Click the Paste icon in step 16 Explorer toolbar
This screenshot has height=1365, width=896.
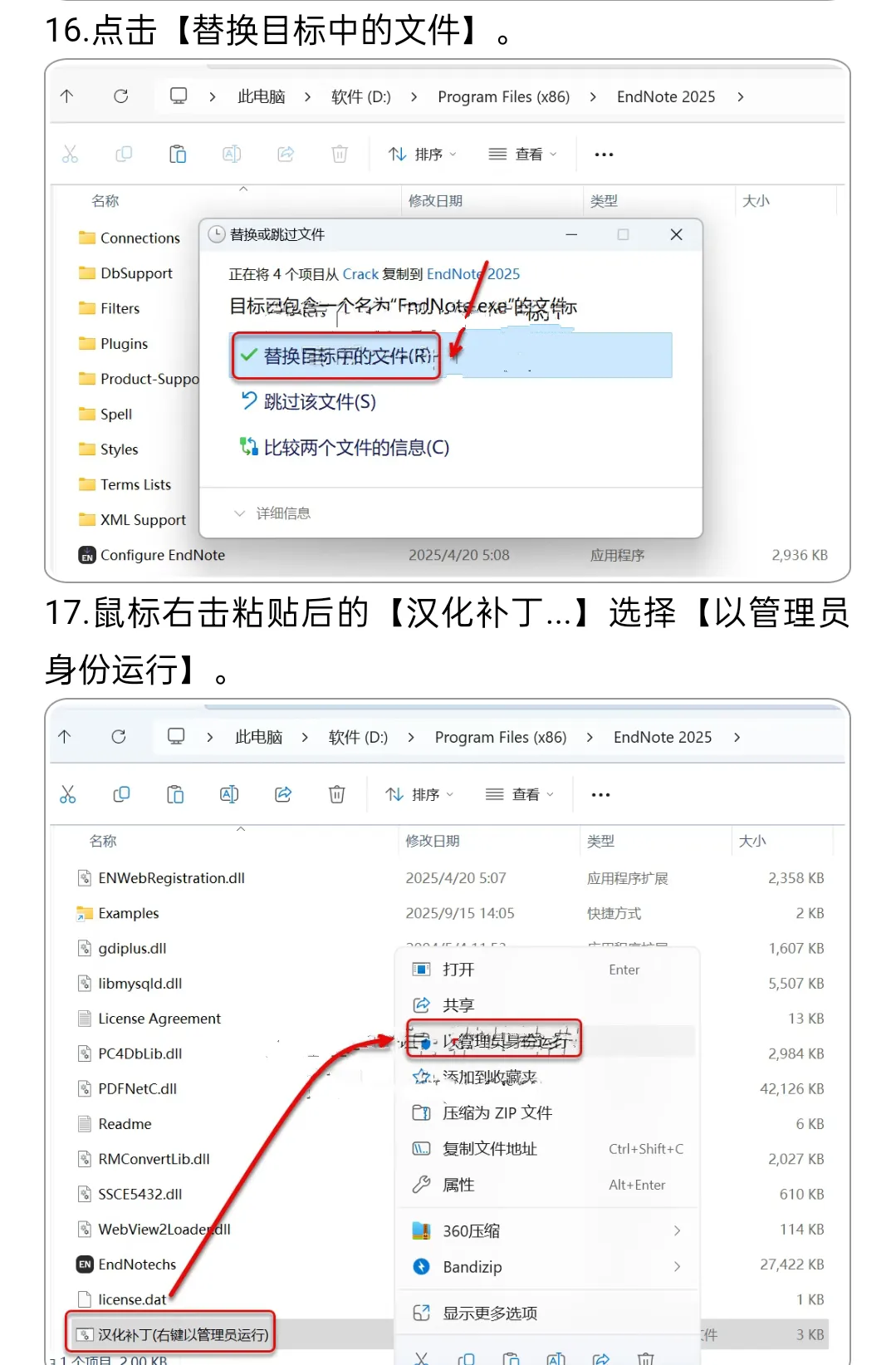pos(178,155)
